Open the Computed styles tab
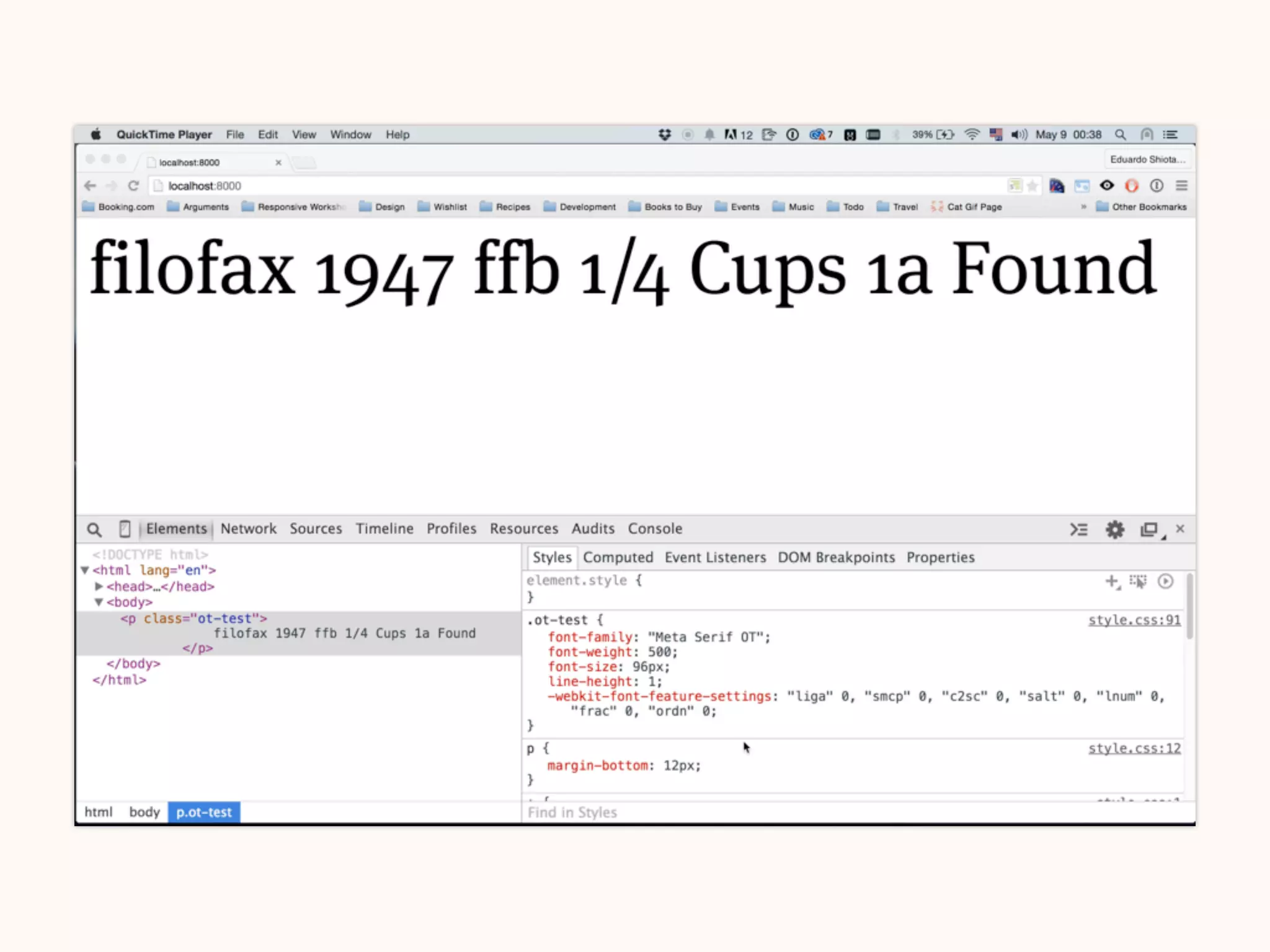Screen dimensions: 1270x952 pyautogui.click(x=618, y=557)
